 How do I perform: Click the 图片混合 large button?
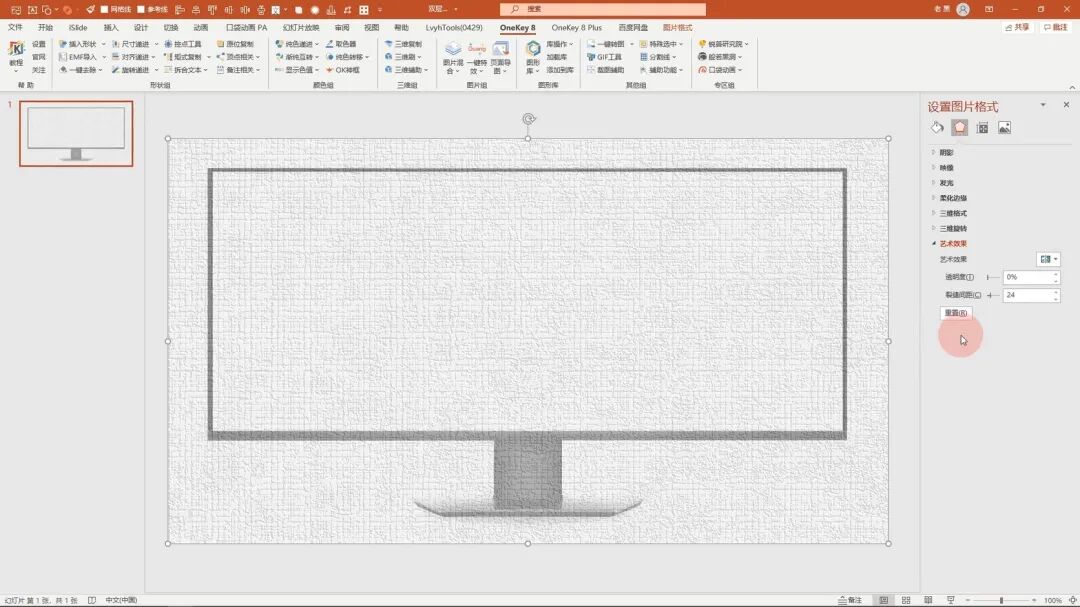coord(453,57)
